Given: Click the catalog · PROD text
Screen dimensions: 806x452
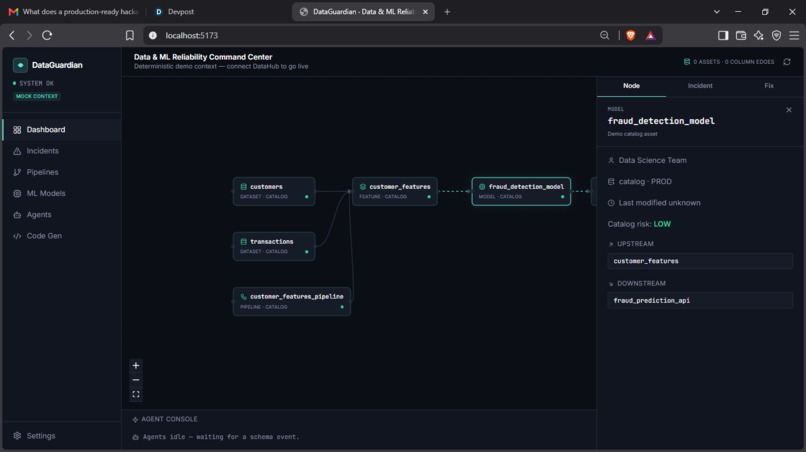Looking at the screenshot, I should pyautogui.click(x=645, y=182).
